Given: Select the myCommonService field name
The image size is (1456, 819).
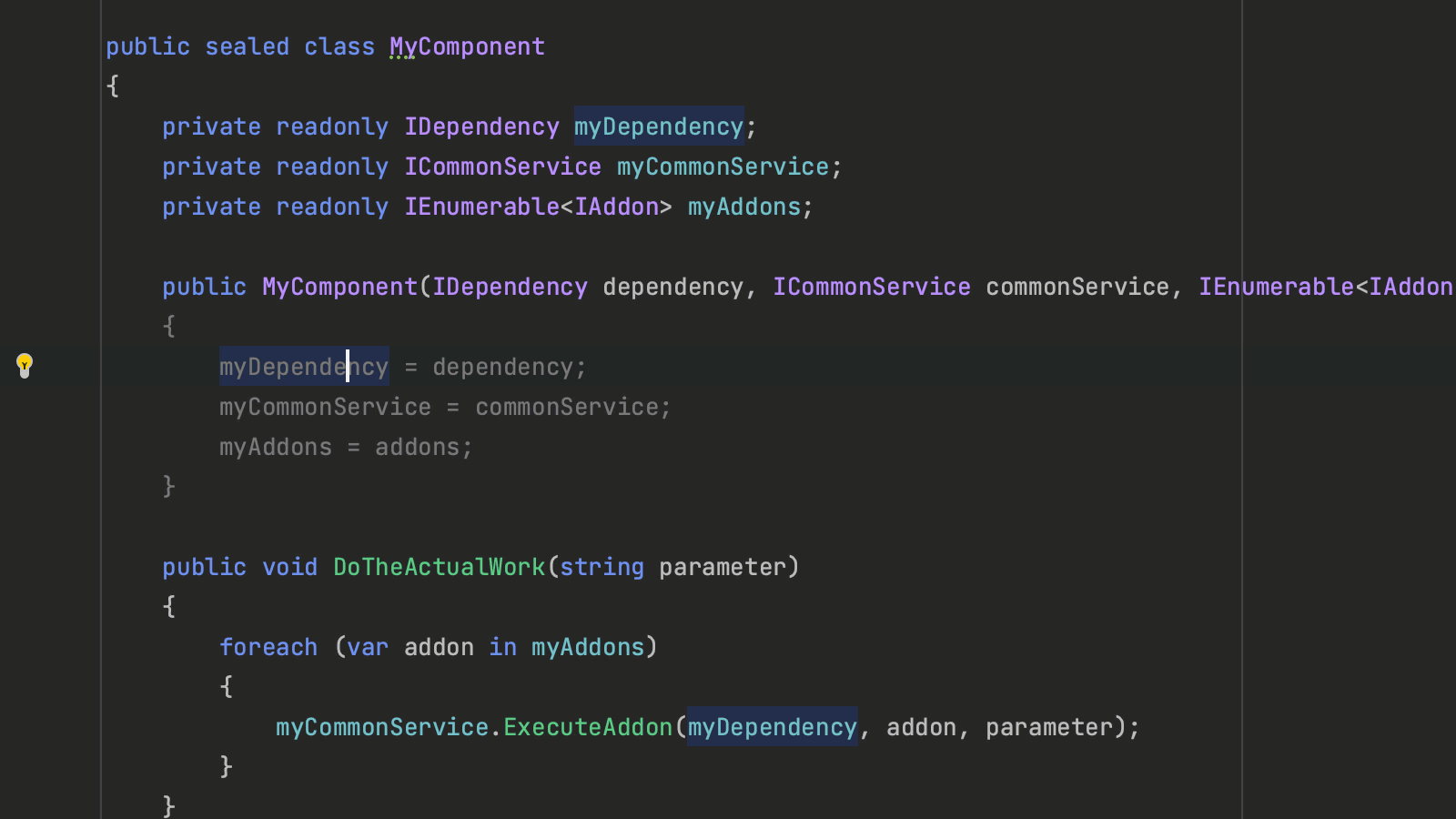Looking at the screenshot, I should 723,167.
